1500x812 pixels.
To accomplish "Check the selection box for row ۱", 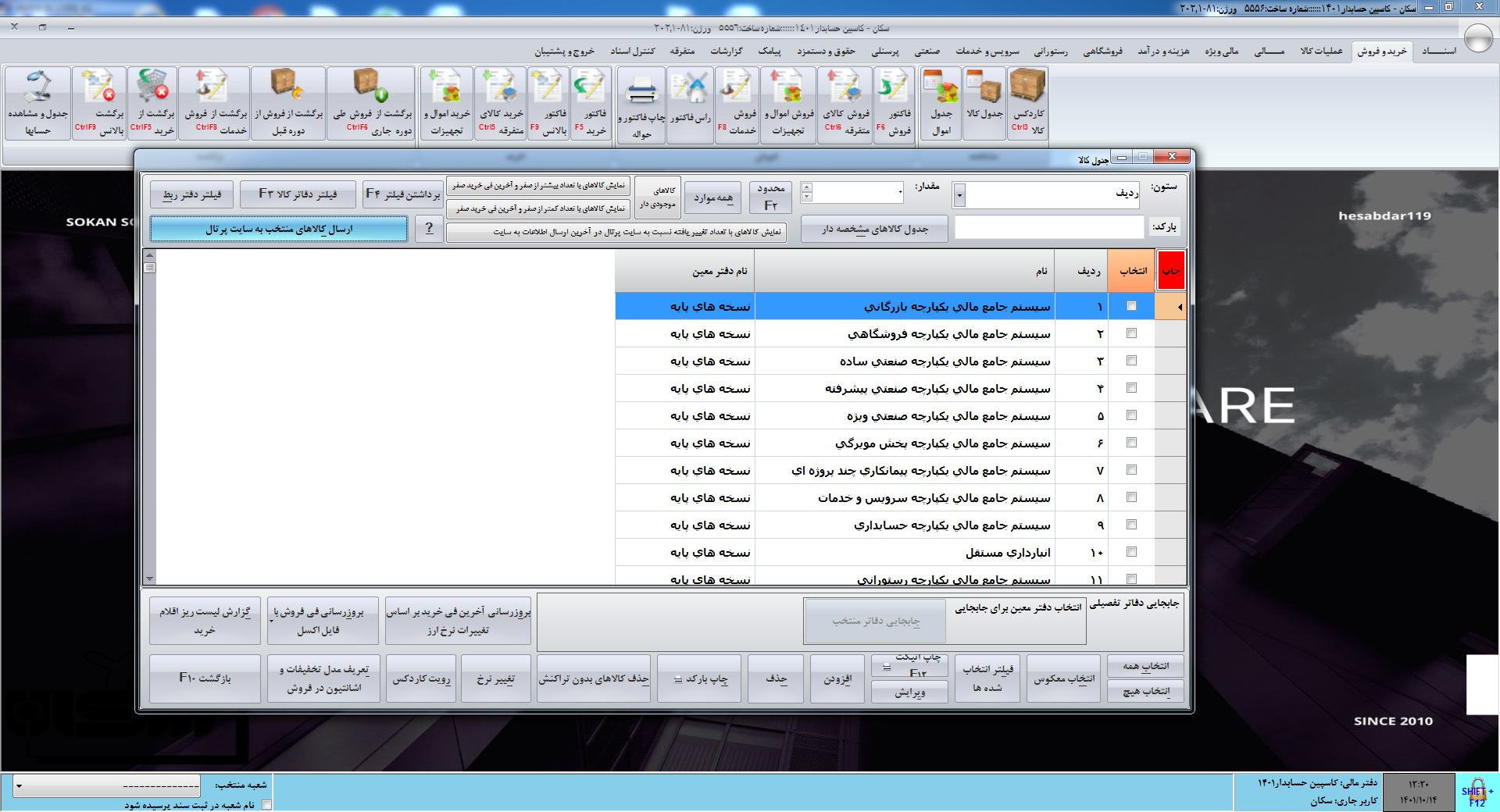I will pyautogui.click(x=1131, y=306).
